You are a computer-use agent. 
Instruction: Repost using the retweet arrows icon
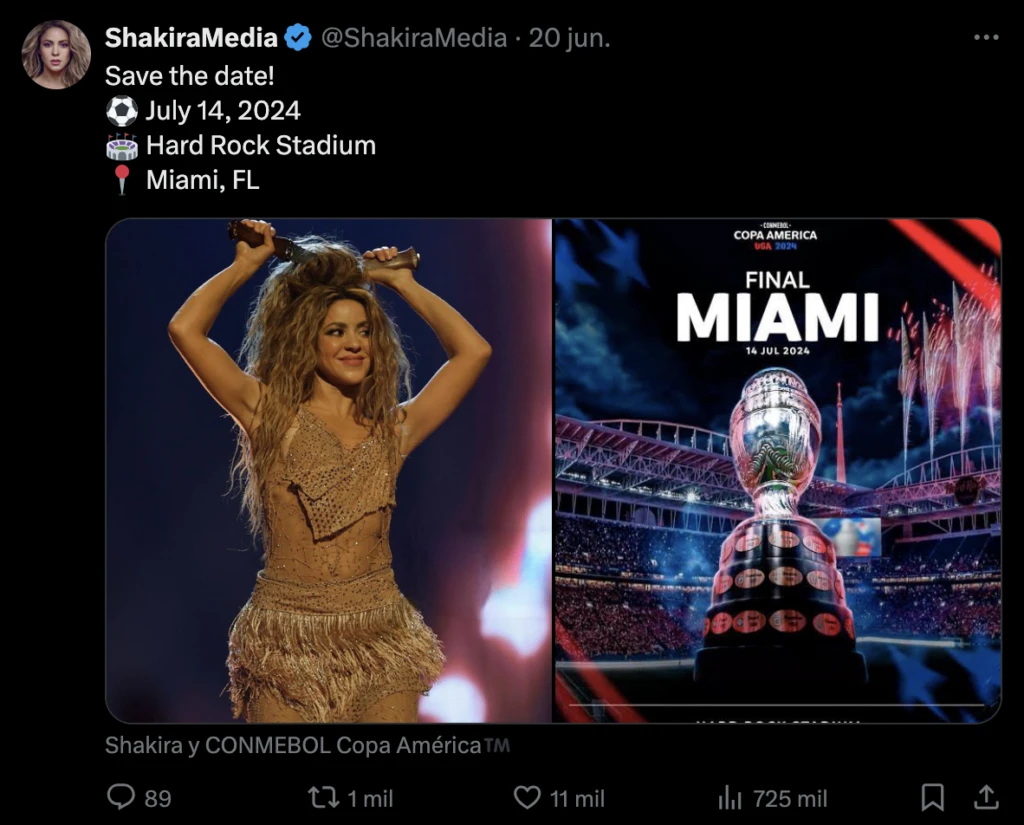point(322,797)
